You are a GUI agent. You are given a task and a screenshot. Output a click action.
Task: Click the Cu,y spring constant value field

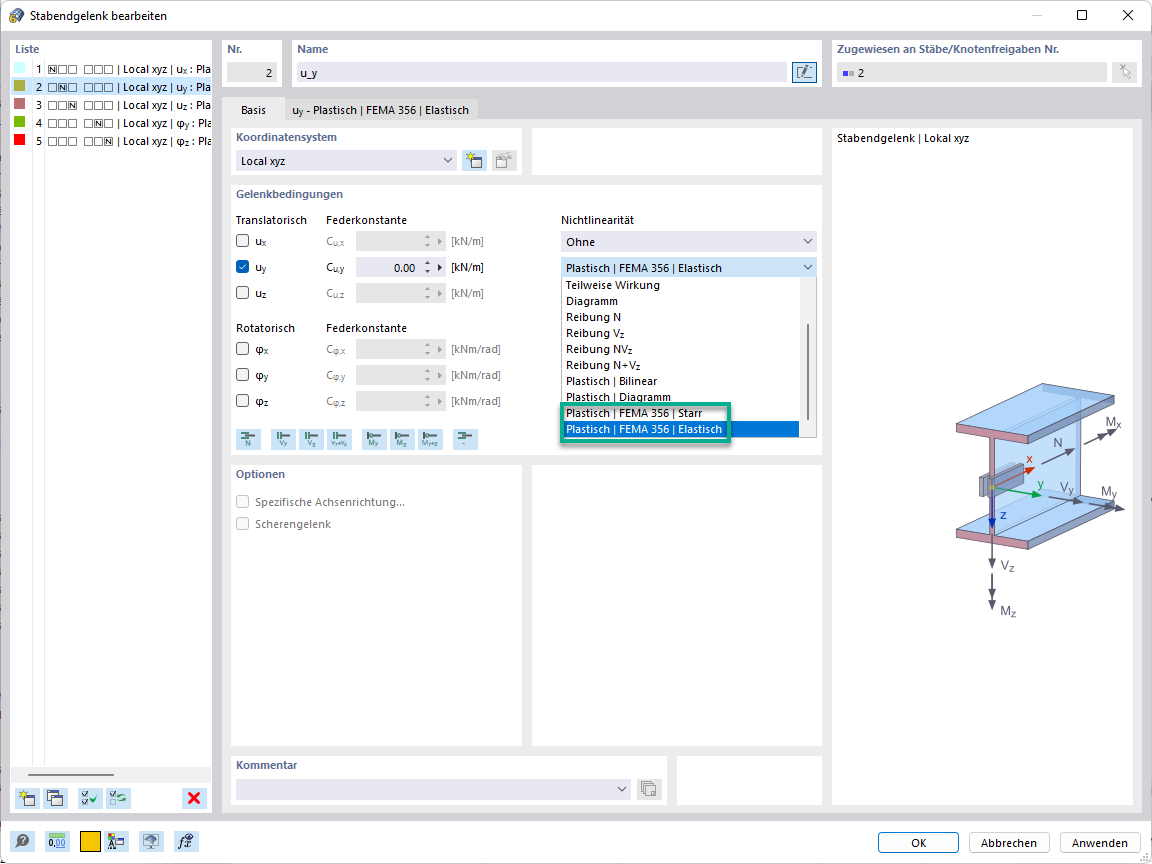tap(388, 267)
